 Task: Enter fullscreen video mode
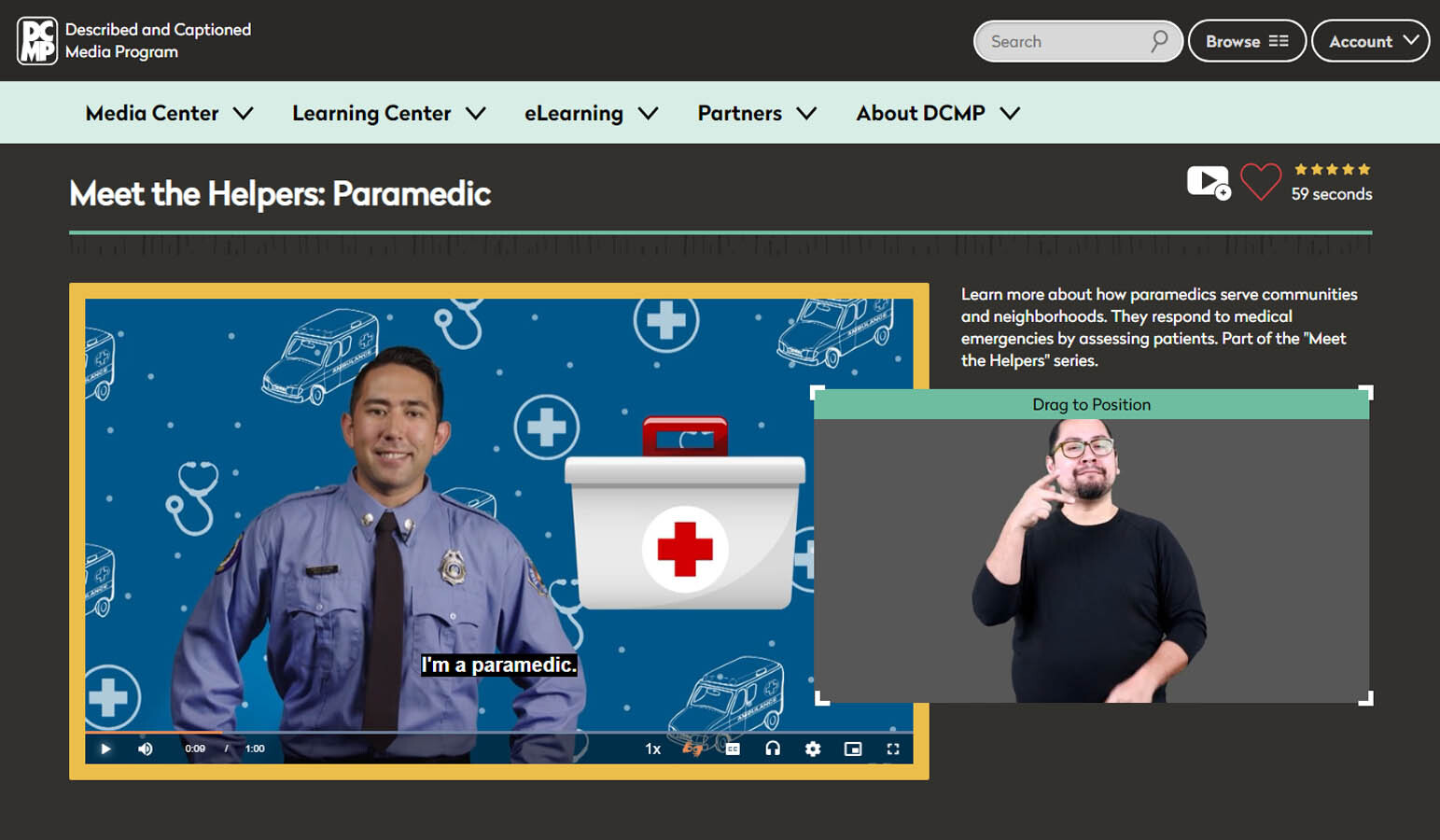(x=893, y=749)
